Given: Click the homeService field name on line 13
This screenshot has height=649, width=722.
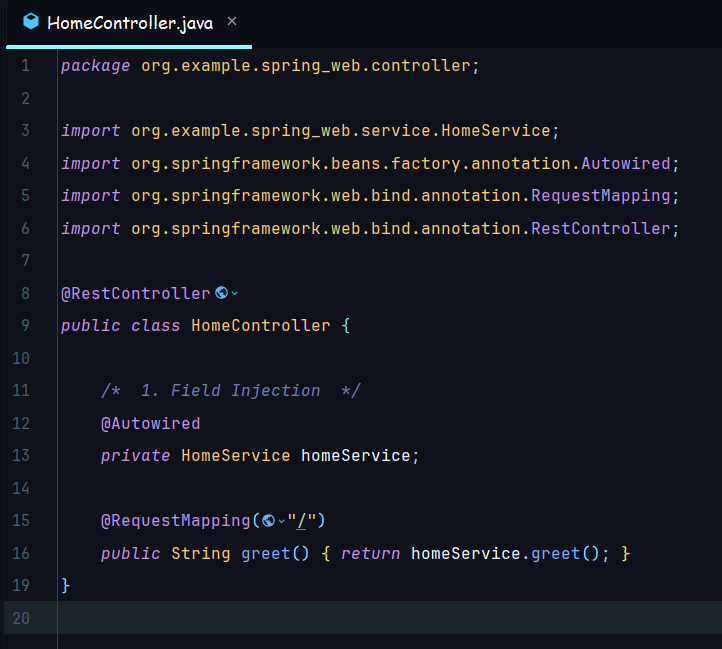Looking at the screenshot, I should click(x=355, y=456).
